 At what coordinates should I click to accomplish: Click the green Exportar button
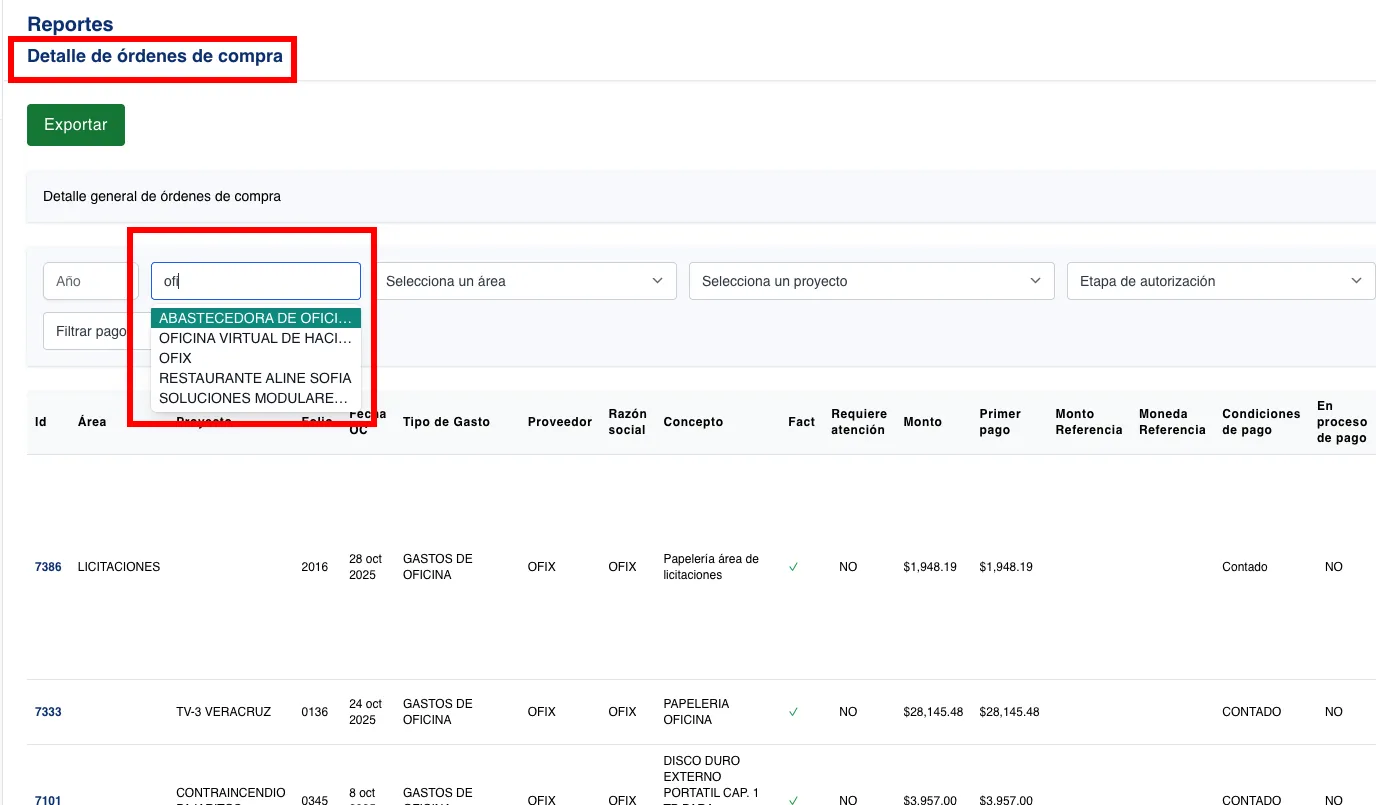[x=75, y=125]
